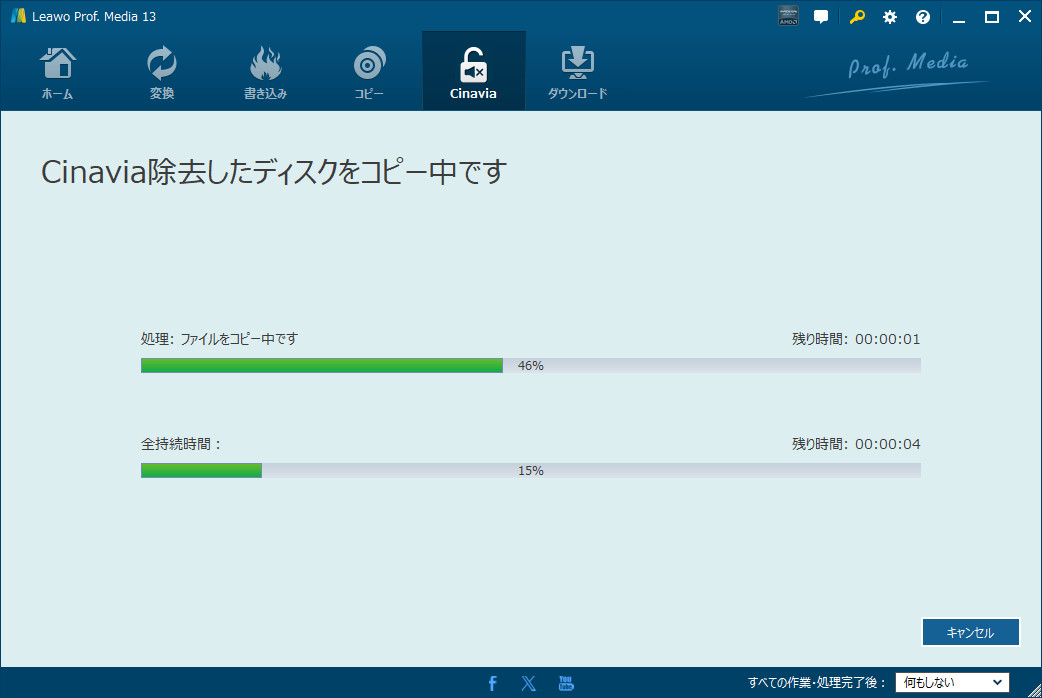This screenshot has height=698, width=1042.
Task: Click the Cinavia除去したディスクをコピー中です heading
Action: coord(274,172)
